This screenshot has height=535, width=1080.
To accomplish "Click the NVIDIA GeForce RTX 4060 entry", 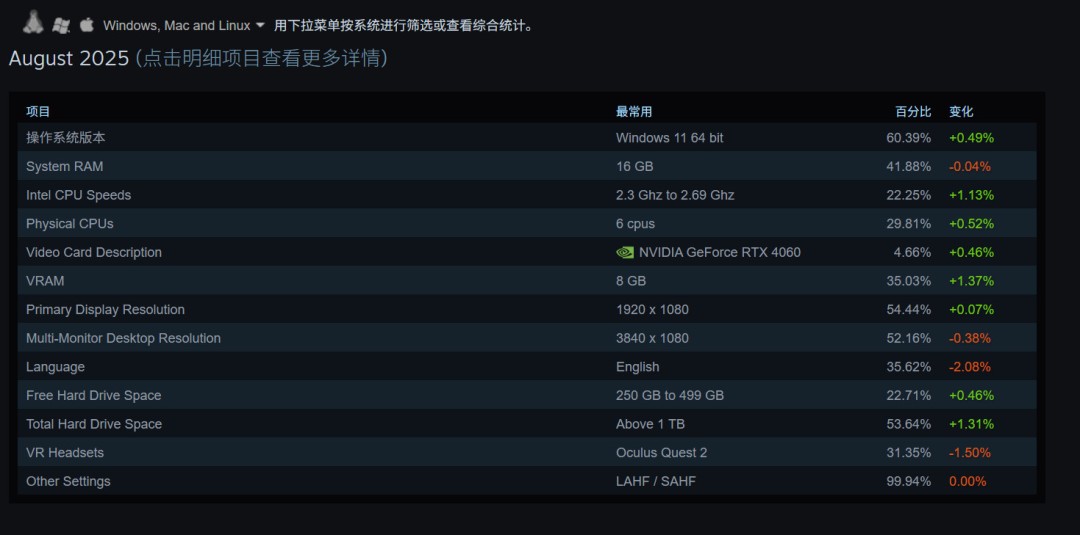I will tap(719, 253).
